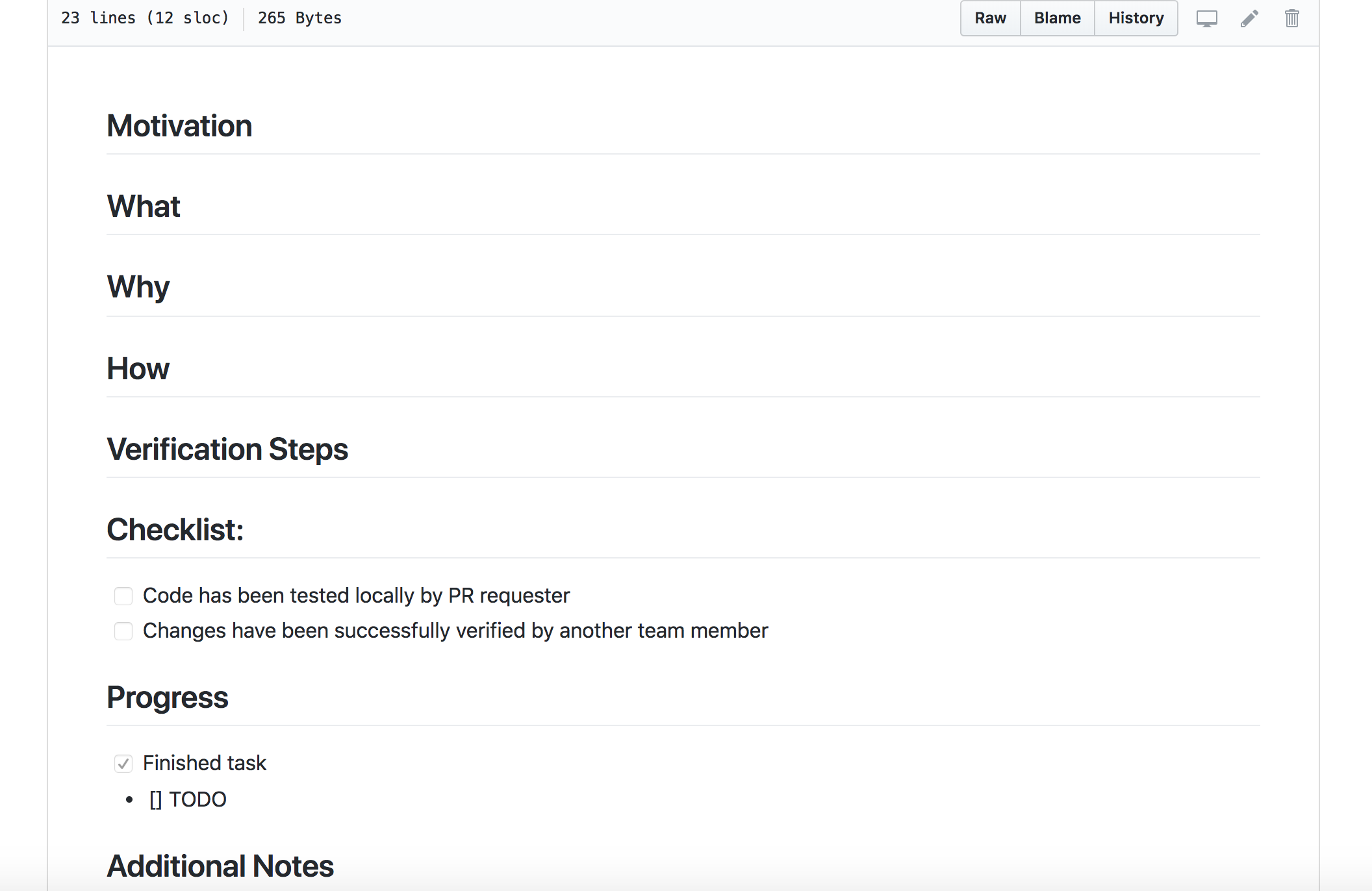This screenshot has height=891, width=1372.
Task: Check 'Code has been tested locally' checkbox
Action: click(123, 596)
